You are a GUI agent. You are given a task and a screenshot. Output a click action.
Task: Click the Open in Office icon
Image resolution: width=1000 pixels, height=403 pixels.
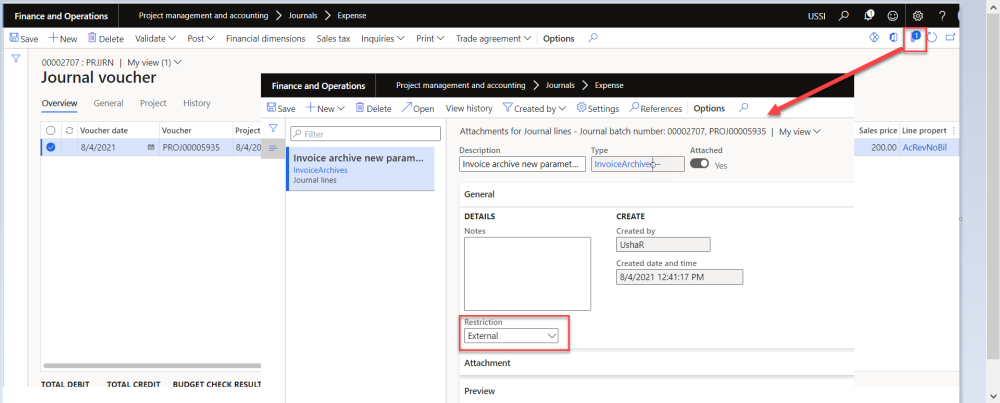pyautogui.click(x=894, y=38)
